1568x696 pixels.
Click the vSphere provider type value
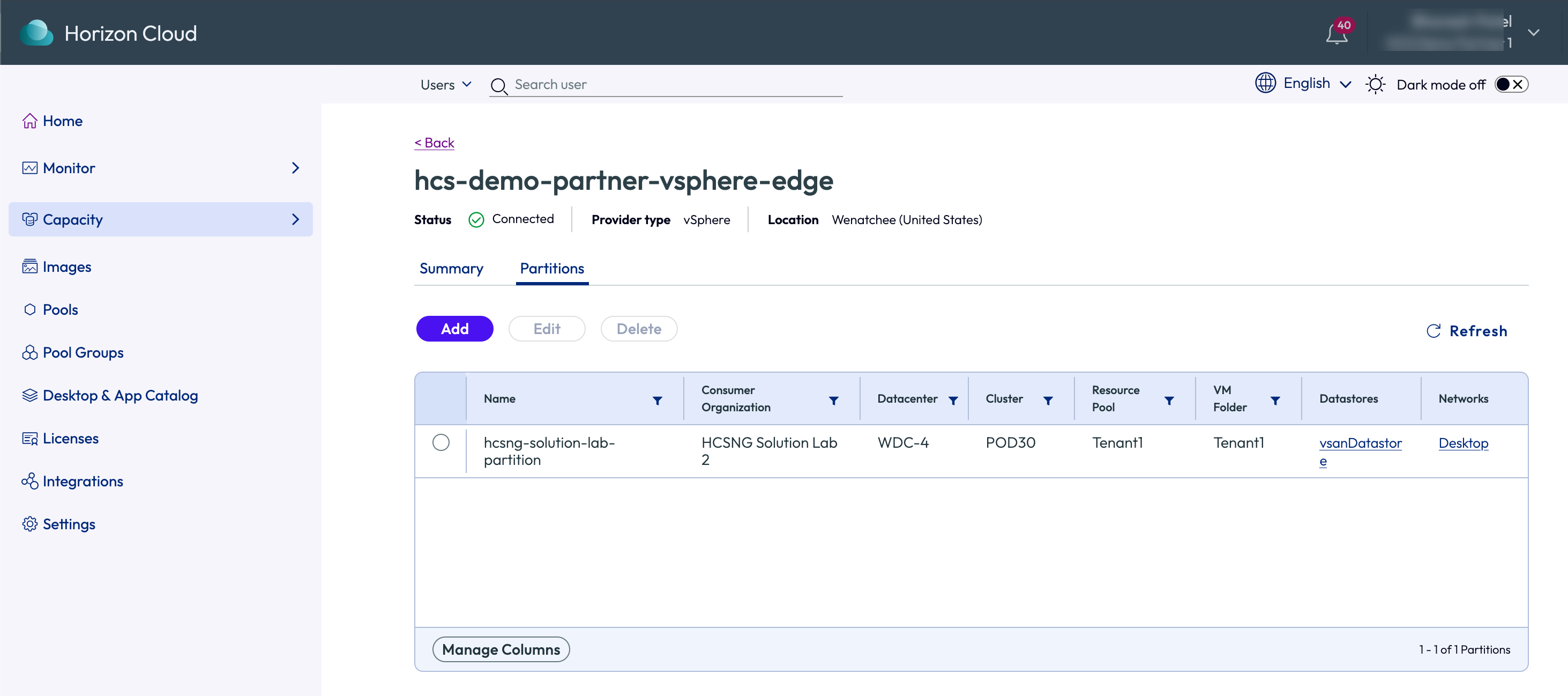(x=707, y=220)
